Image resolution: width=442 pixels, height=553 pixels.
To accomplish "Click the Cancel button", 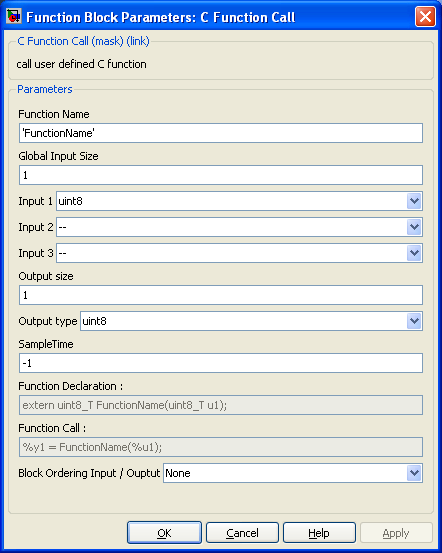I will pyautogui.click(x=242, y=533).
